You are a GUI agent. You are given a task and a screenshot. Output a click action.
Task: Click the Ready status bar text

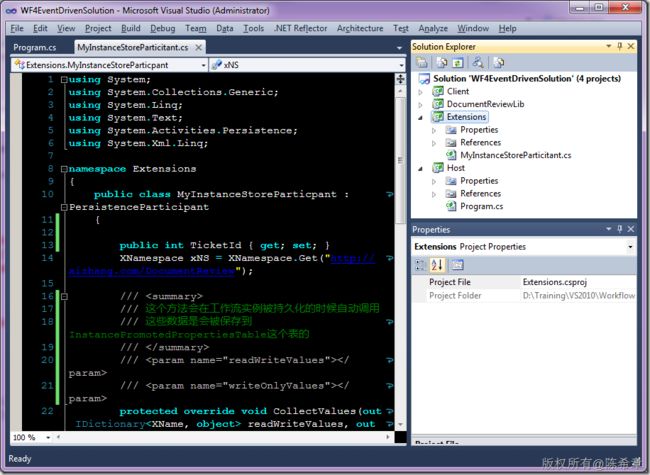pyautogui.click(x=19, y=459)
